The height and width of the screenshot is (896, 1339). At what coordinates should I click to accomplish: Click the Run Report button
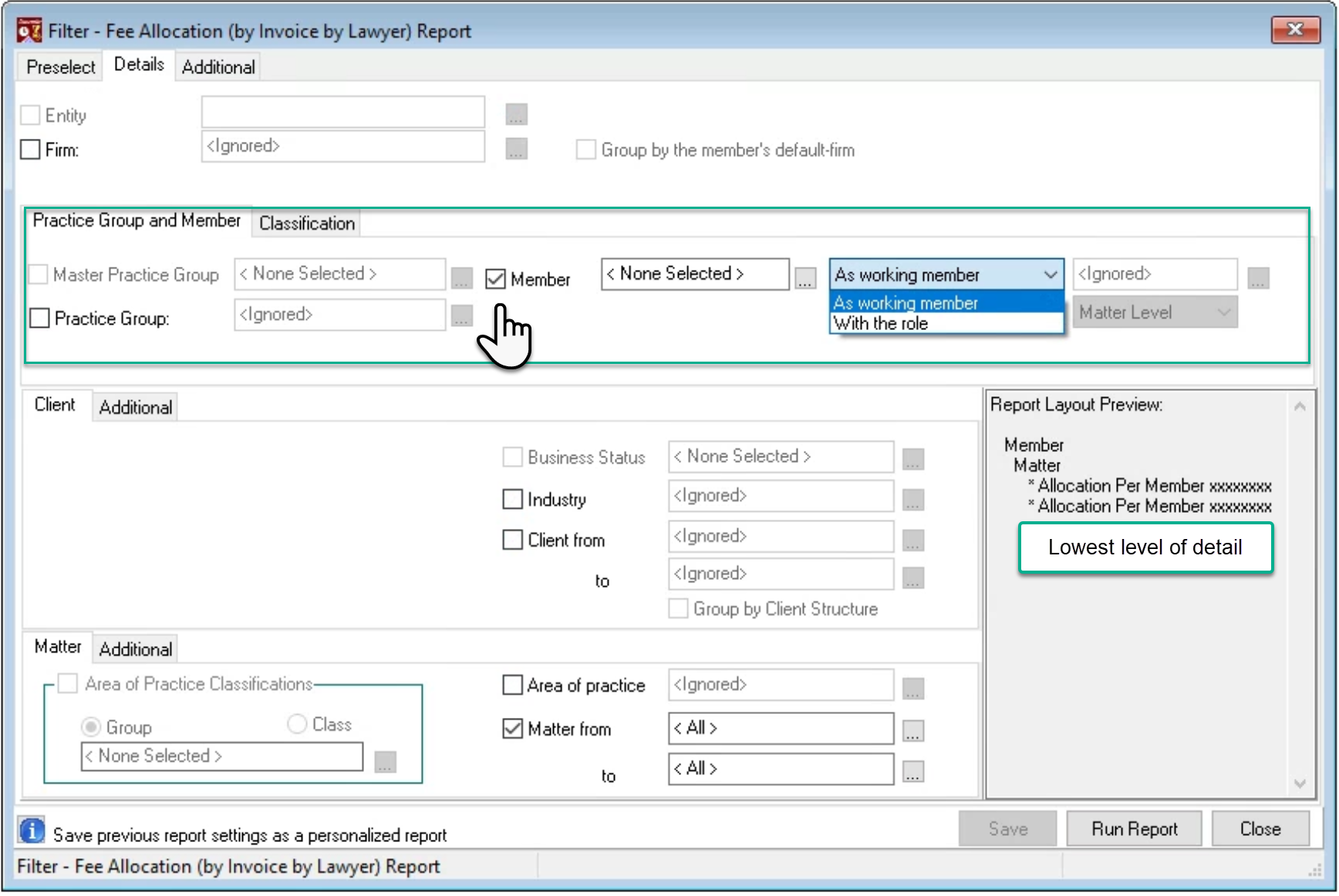[x=1134, y=829]
